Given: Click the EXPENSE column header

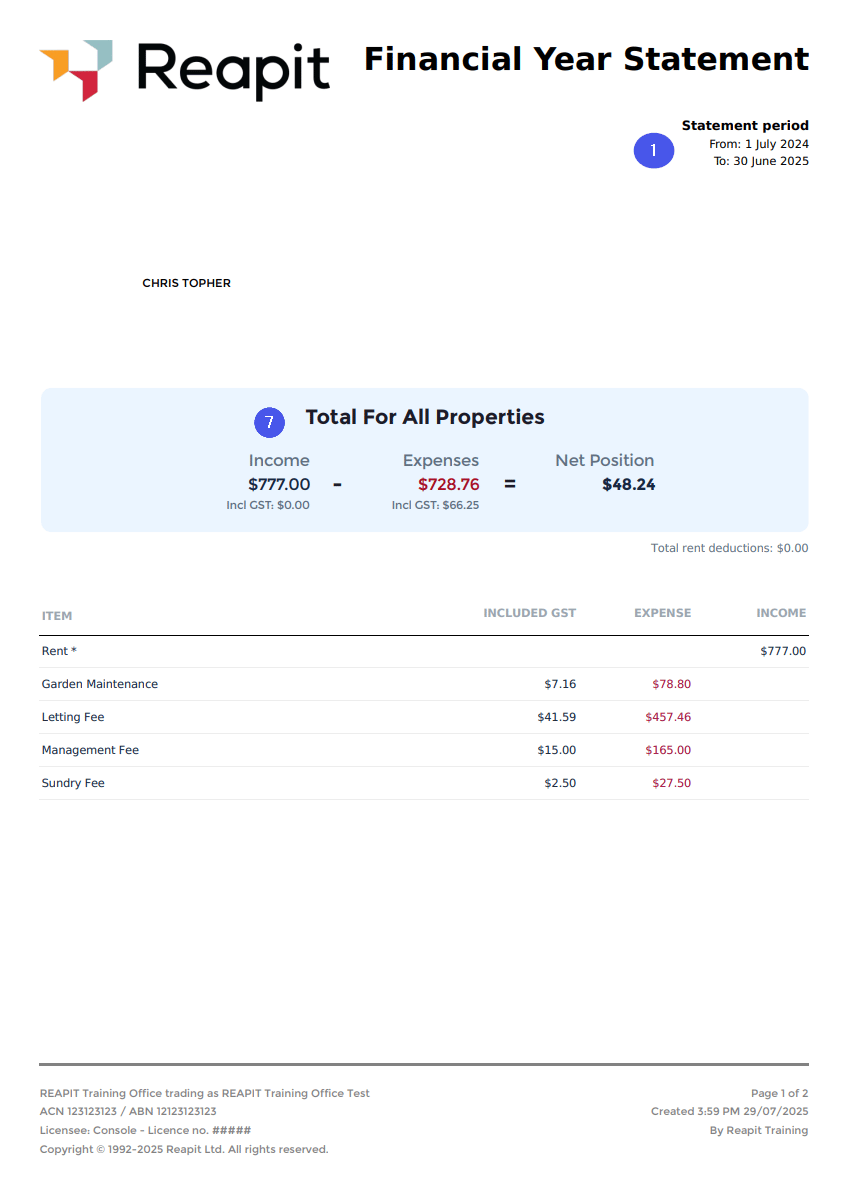Looking at the screenshot, I should 663,613.
